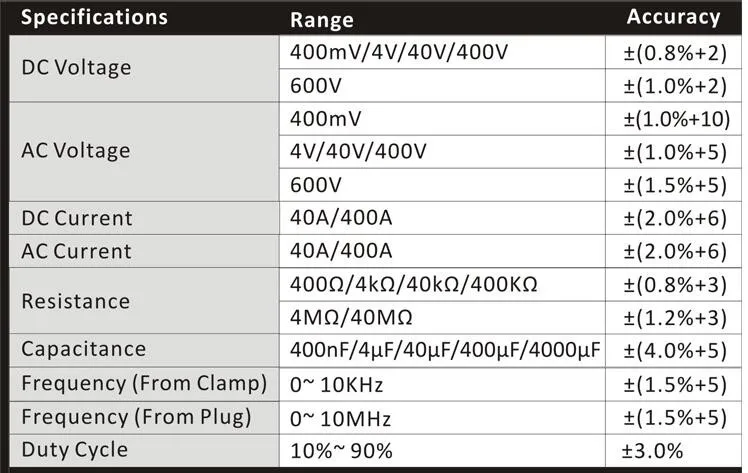Select the Duty Cycle row label
Screen dimensions: 748x473
tap(75, 449)
